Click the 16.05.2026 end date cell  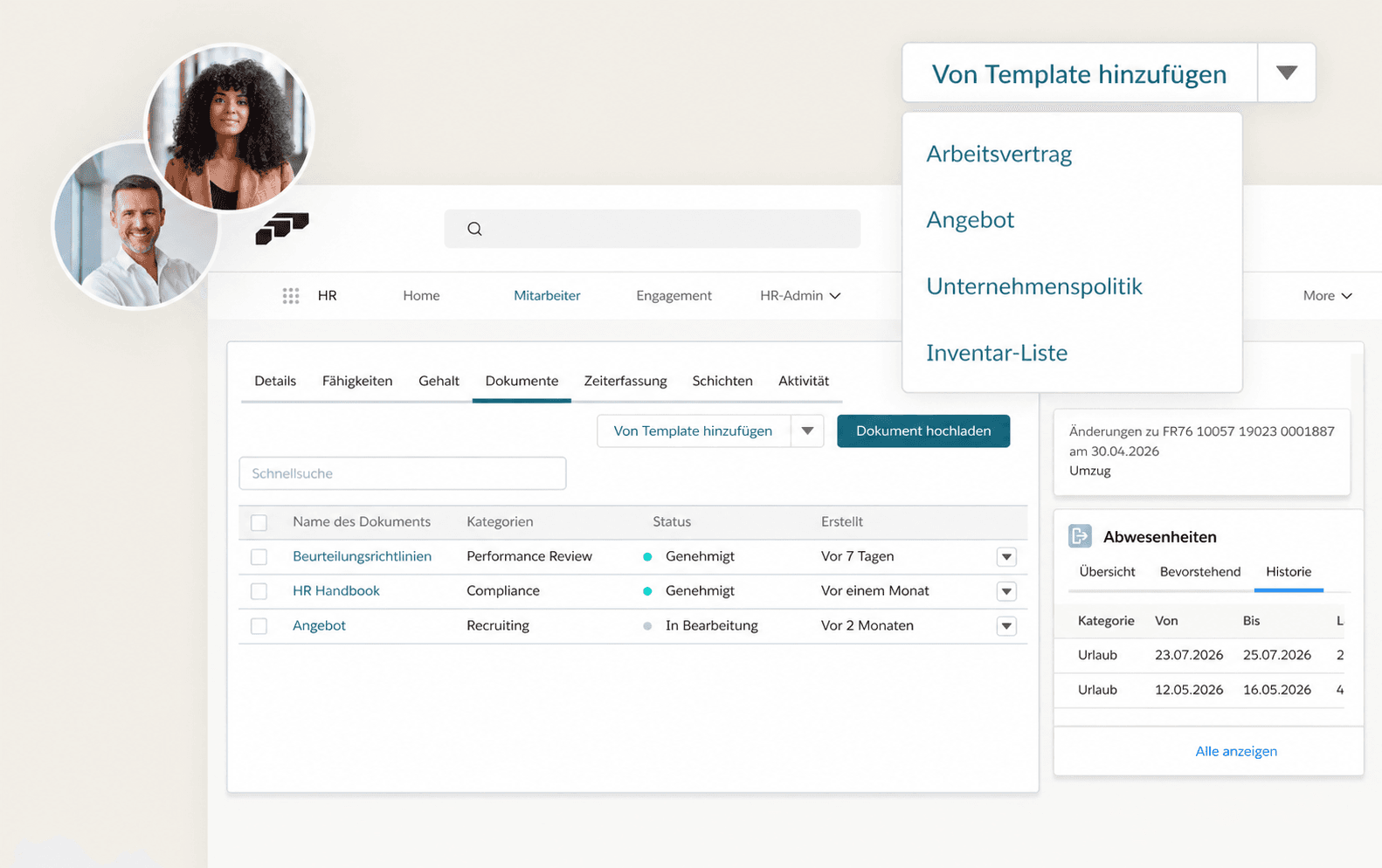tap(1277, 690)
